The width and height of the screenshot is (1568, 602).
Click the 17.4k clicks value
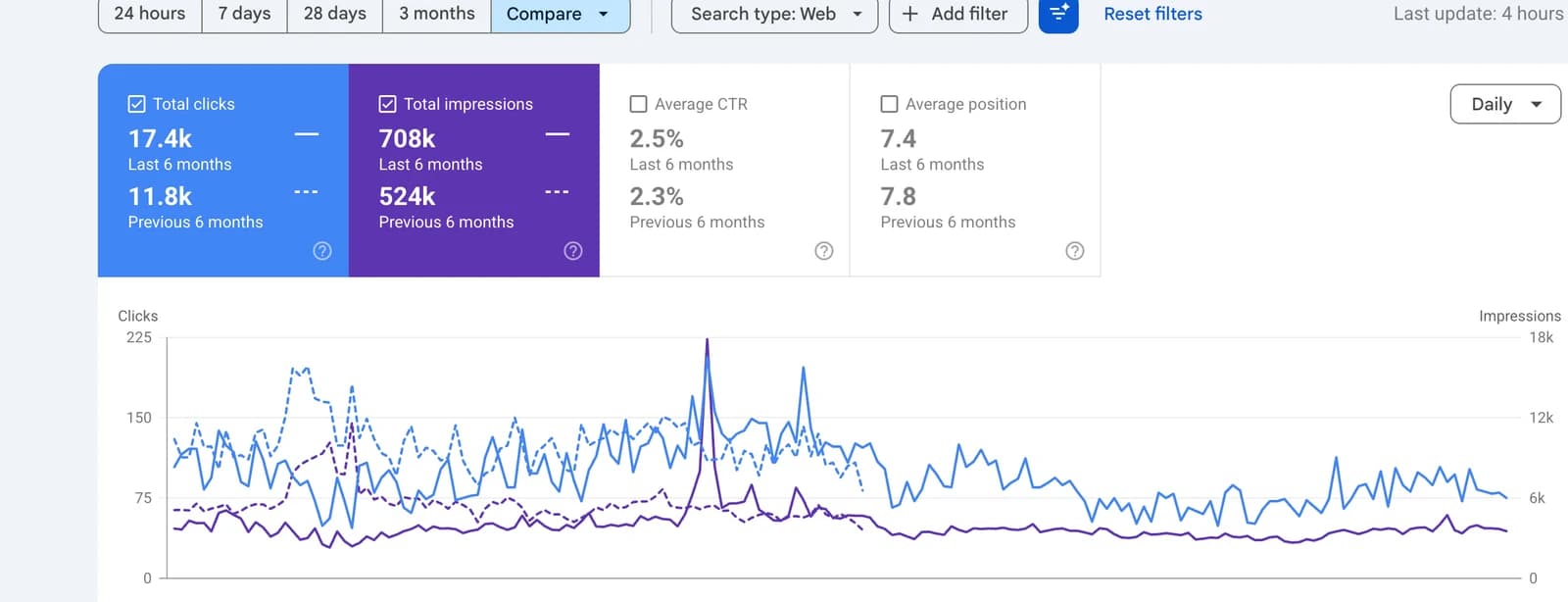[160, 138]
